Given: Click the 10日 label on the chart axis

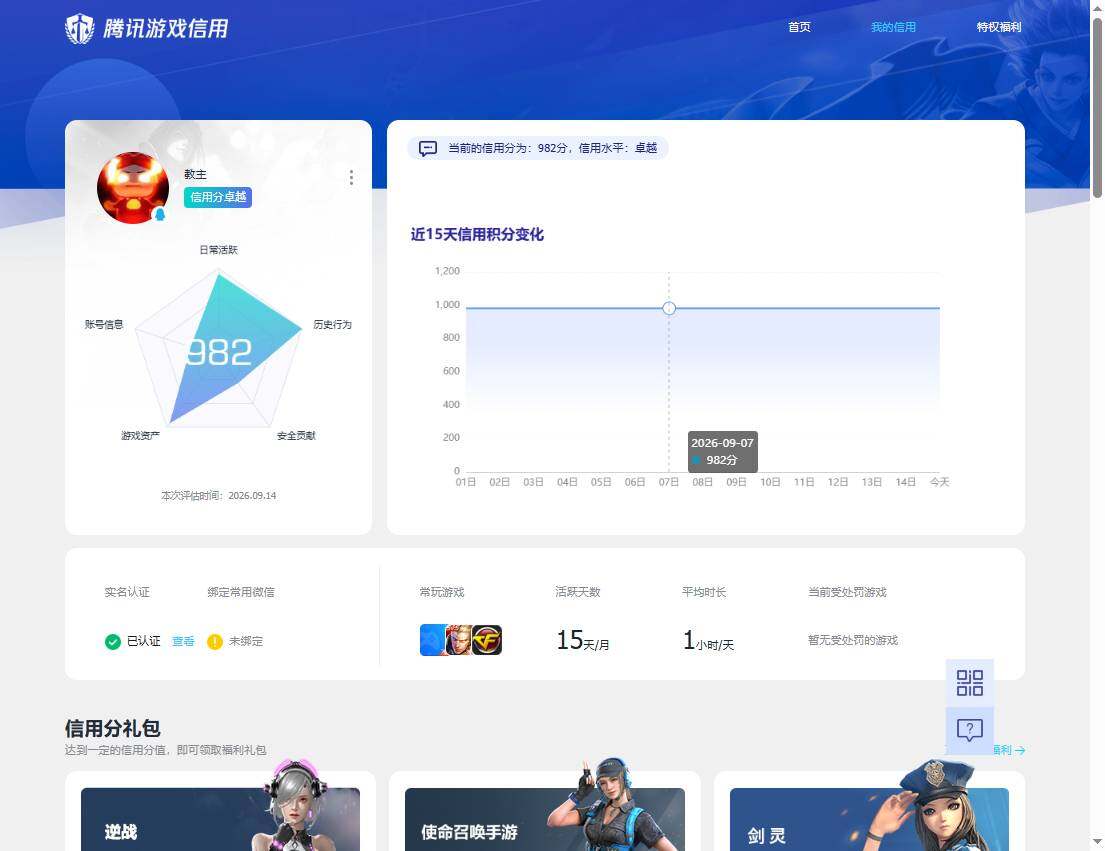Looking at the screenshot, I should coord(770,482).
